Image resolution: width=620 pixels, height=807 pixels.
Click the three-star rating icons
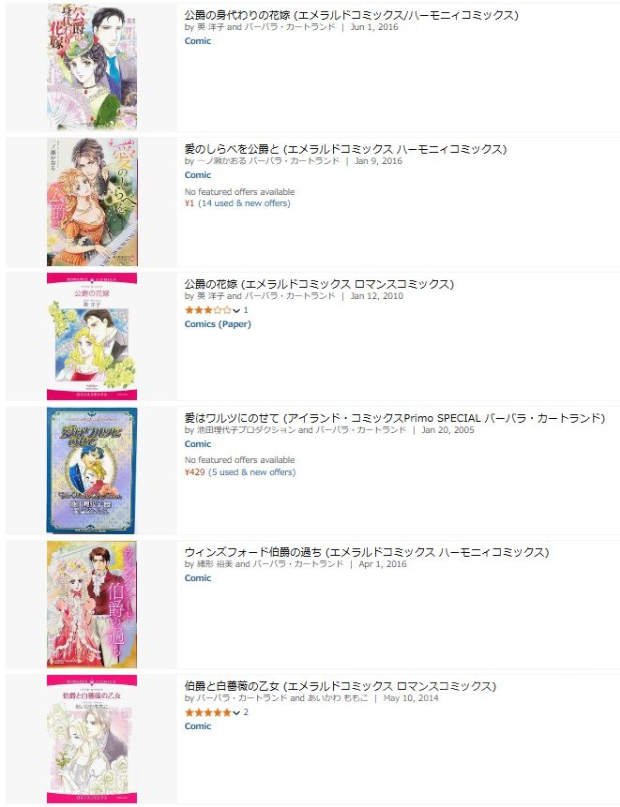coord(208,310)
